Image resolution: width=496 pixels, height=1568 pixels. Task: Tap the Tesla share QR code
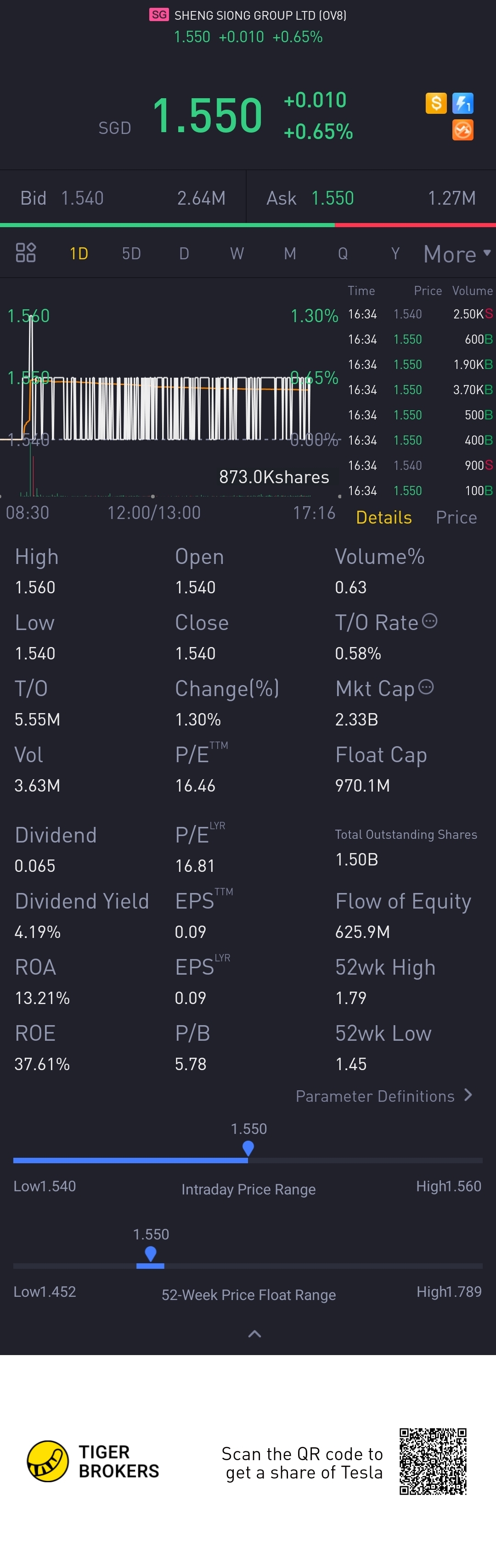point(433,1461)
